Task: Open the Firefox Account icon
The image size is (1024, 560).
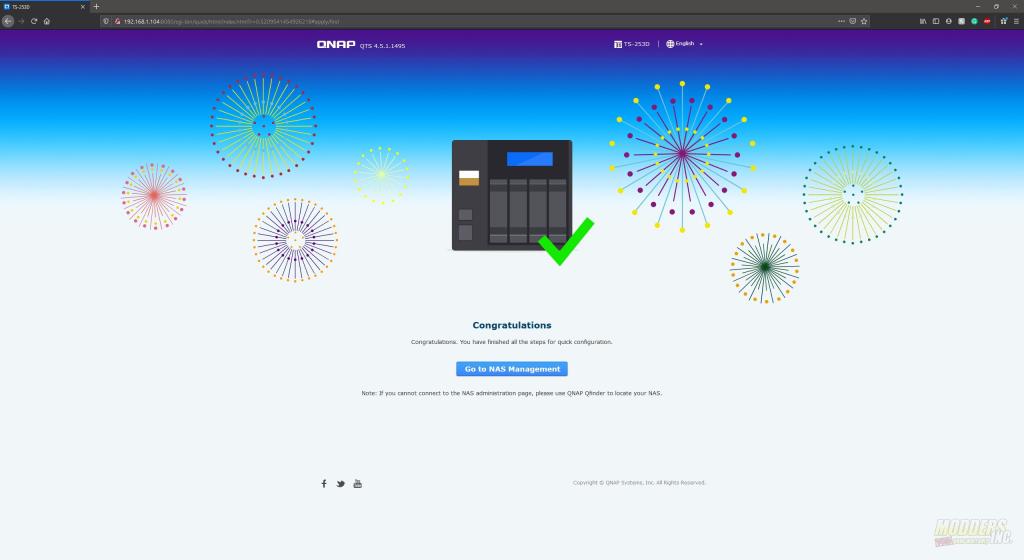Action: click(x=948, y=21)
